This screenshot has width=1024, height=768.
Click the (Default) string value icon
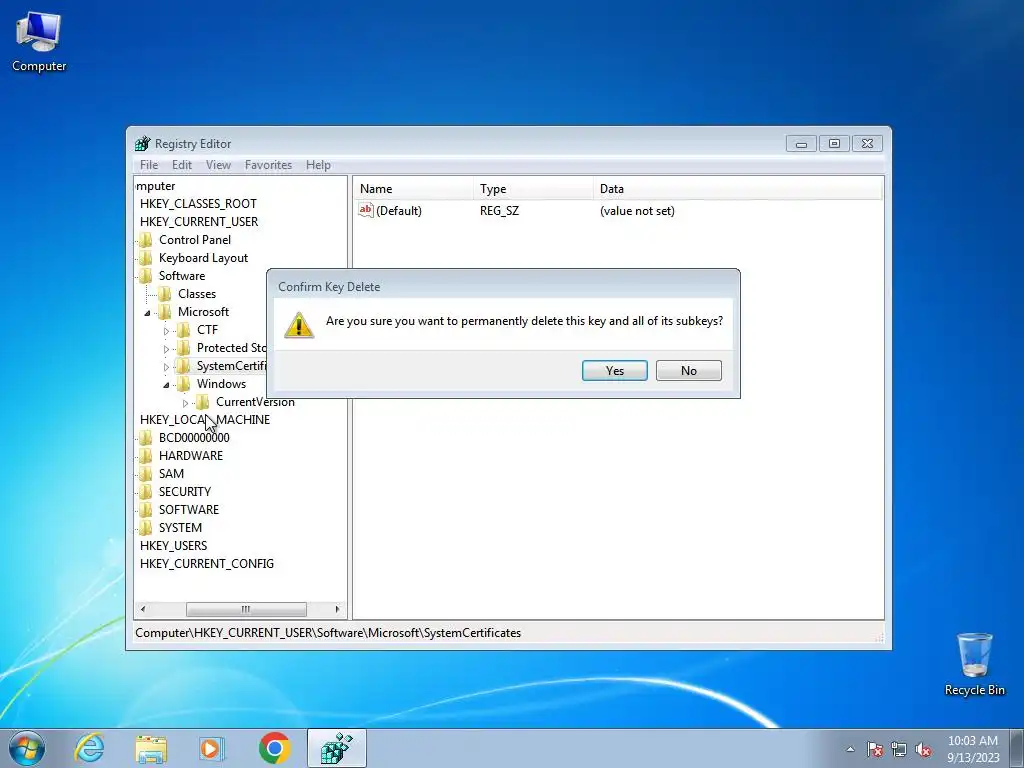coord(366,210)
